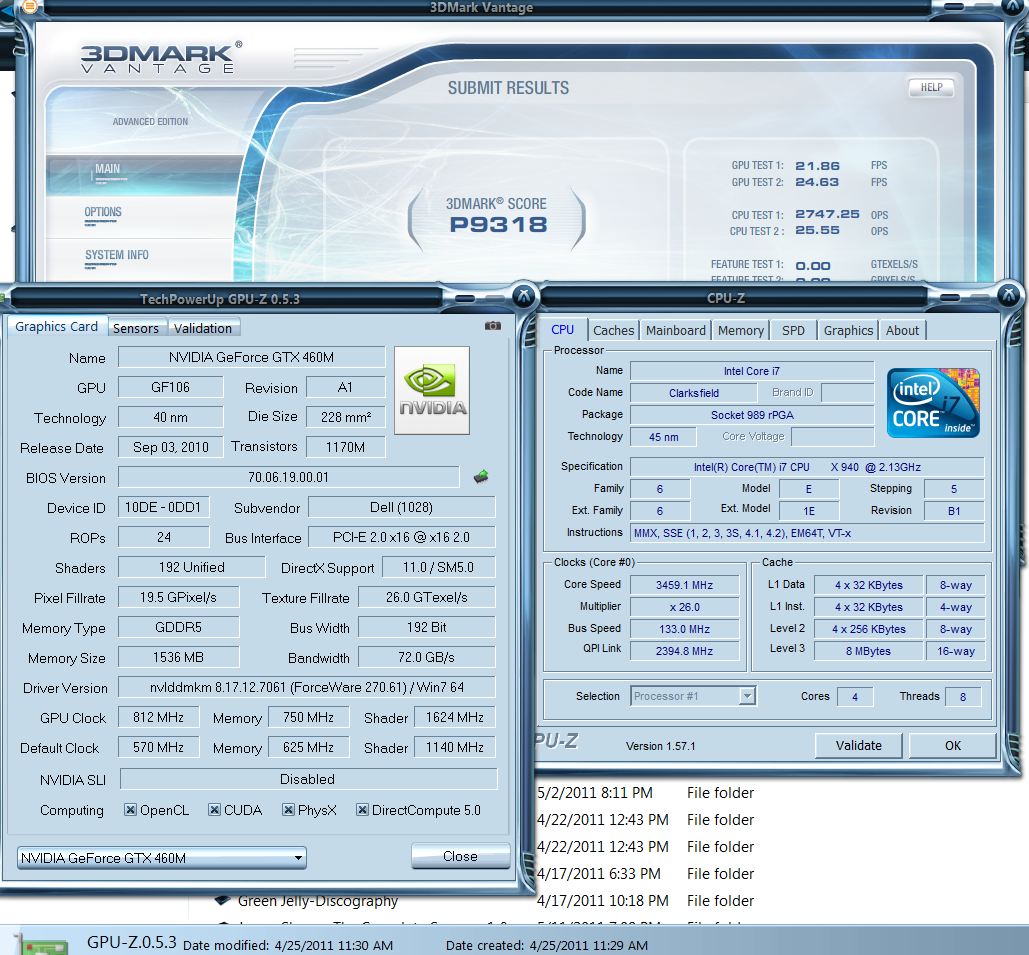The width and height of the screenshot is (1029, 955).
Task: Click the Validate button in CPU-Z
Action: tap(858, 746)
